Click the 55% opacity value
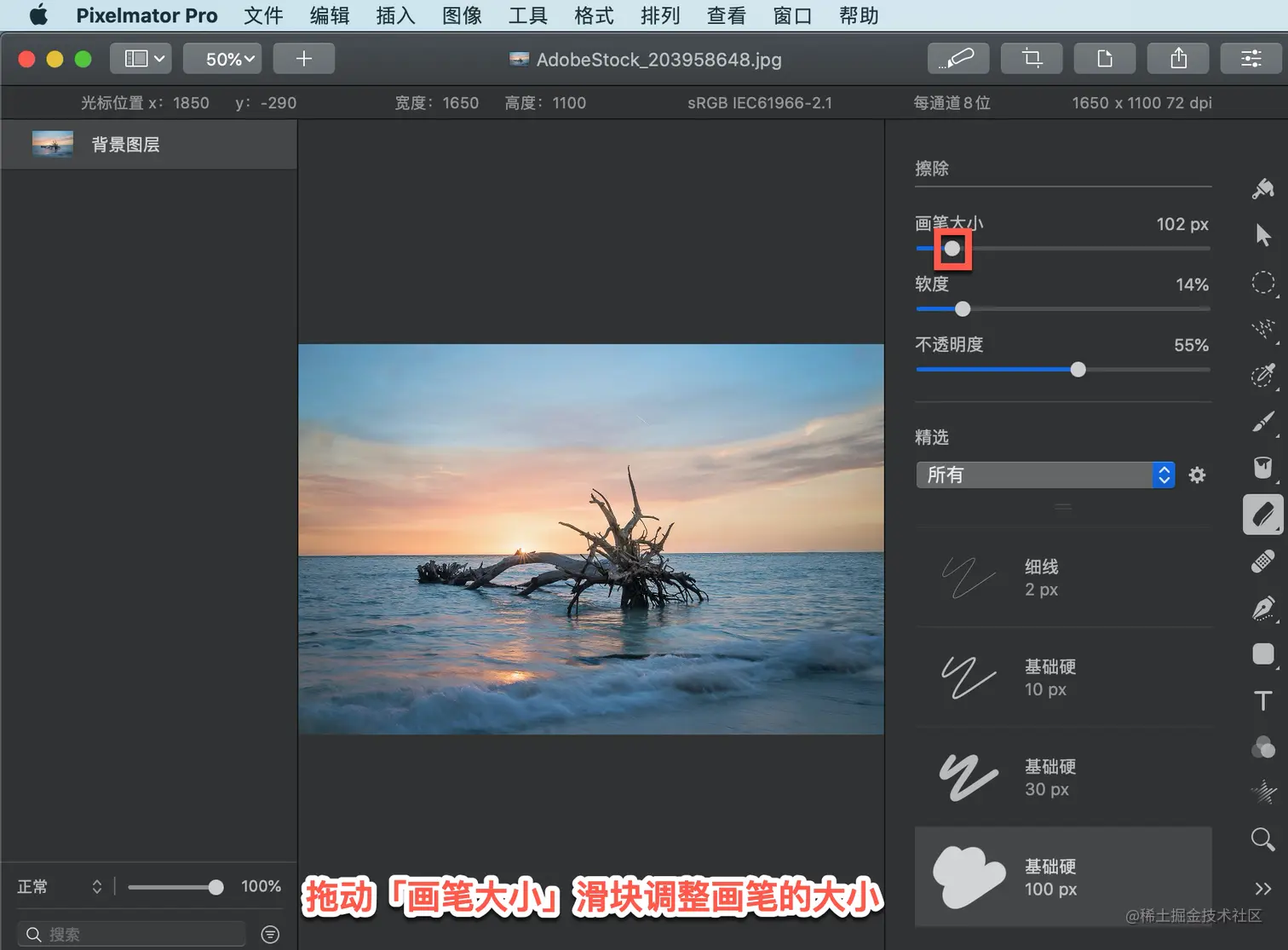Screen dimensions: 1288x950 [x=1191, y=345]
